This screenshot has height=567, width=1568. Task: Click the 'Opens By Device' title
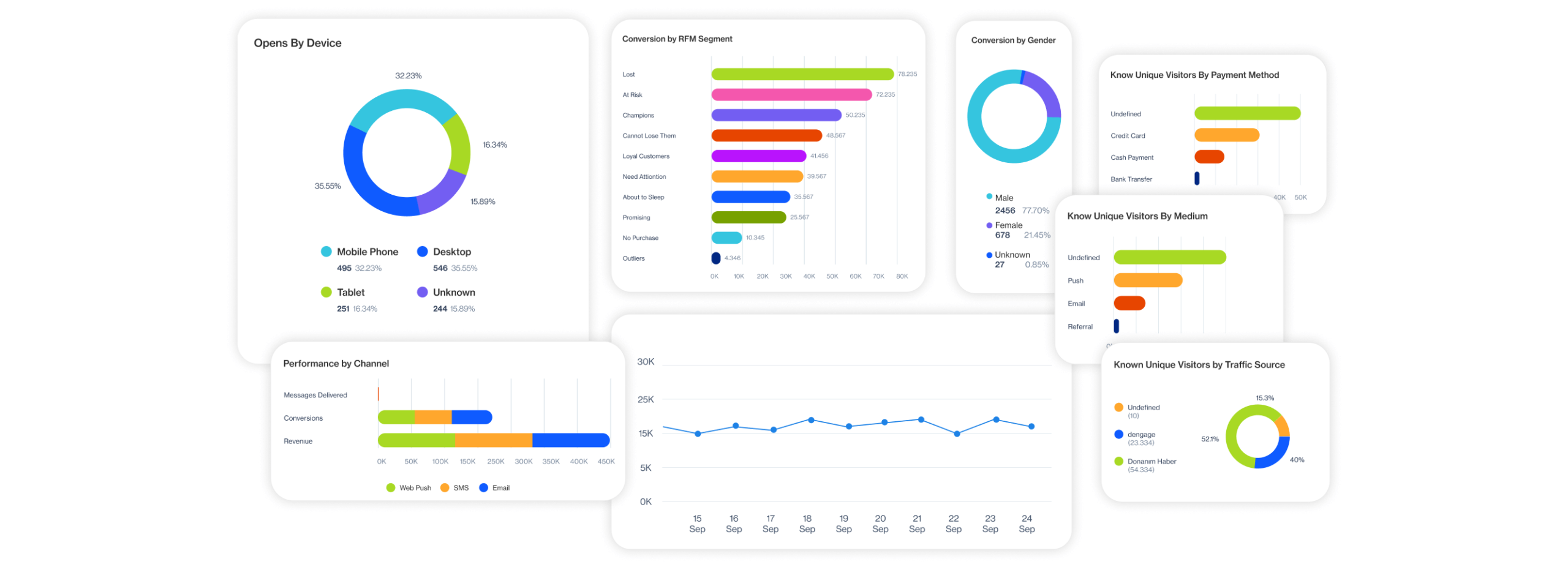click(x=297, y=43)
